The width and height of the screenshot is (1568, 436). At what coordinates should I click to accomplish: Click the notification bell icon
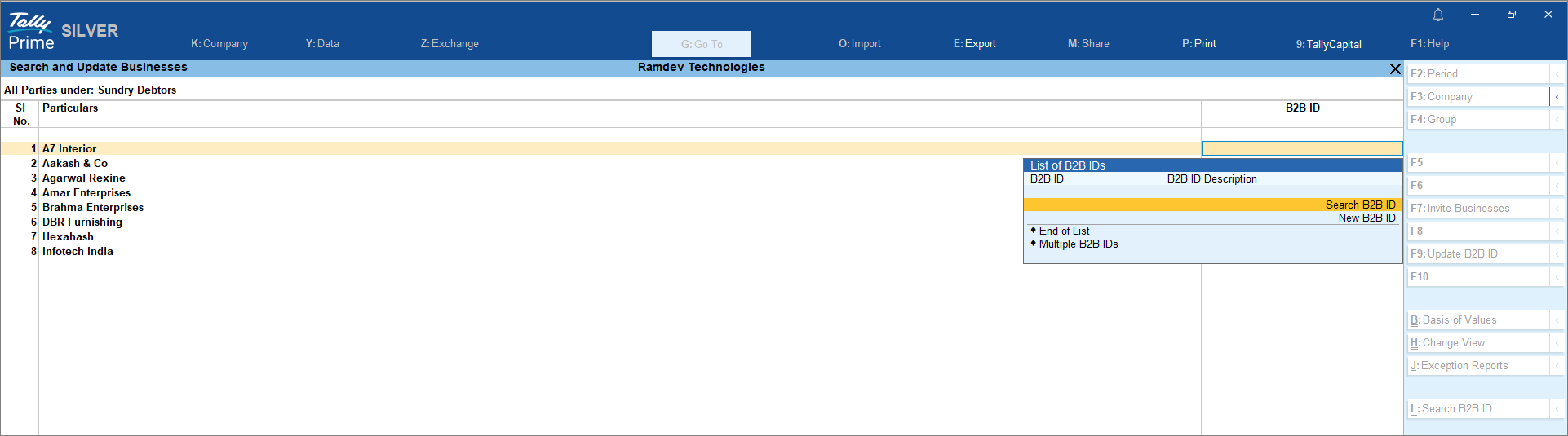click(x=1438, y=15)
